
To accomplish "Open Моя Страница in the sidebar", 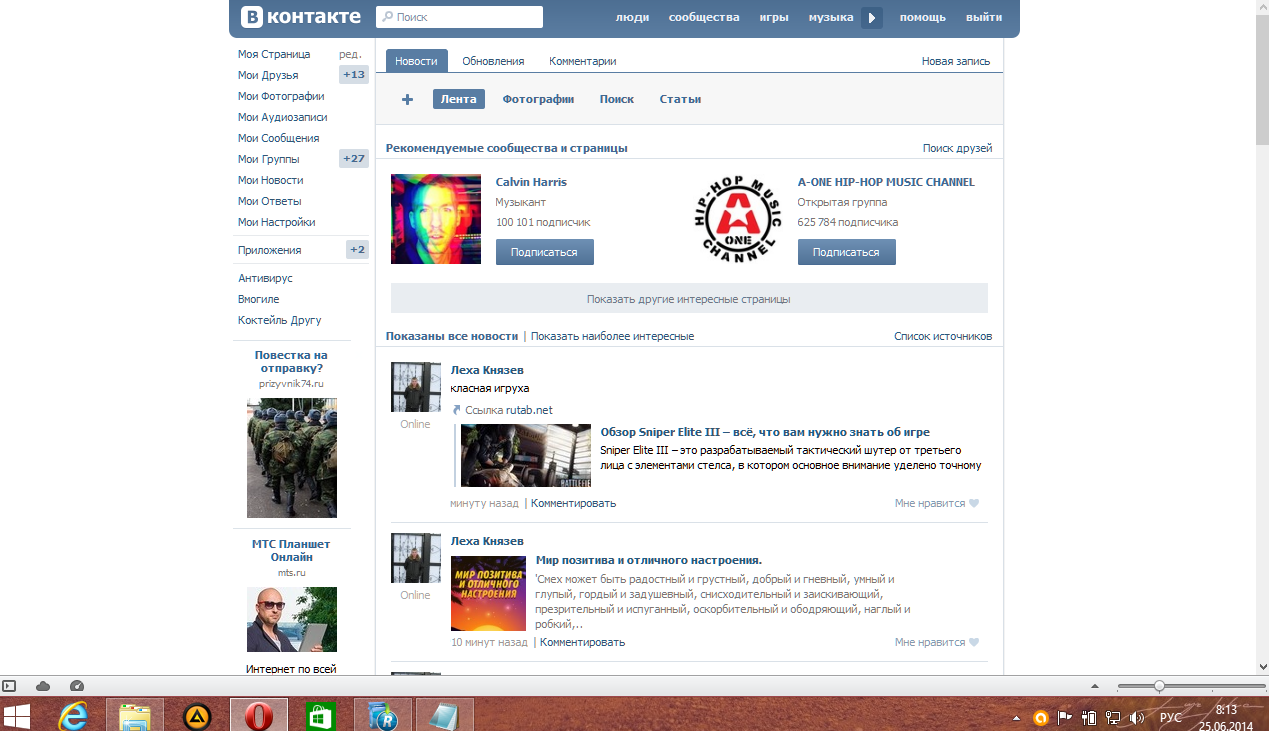I will pyautogui.click(x=274, y=54).
